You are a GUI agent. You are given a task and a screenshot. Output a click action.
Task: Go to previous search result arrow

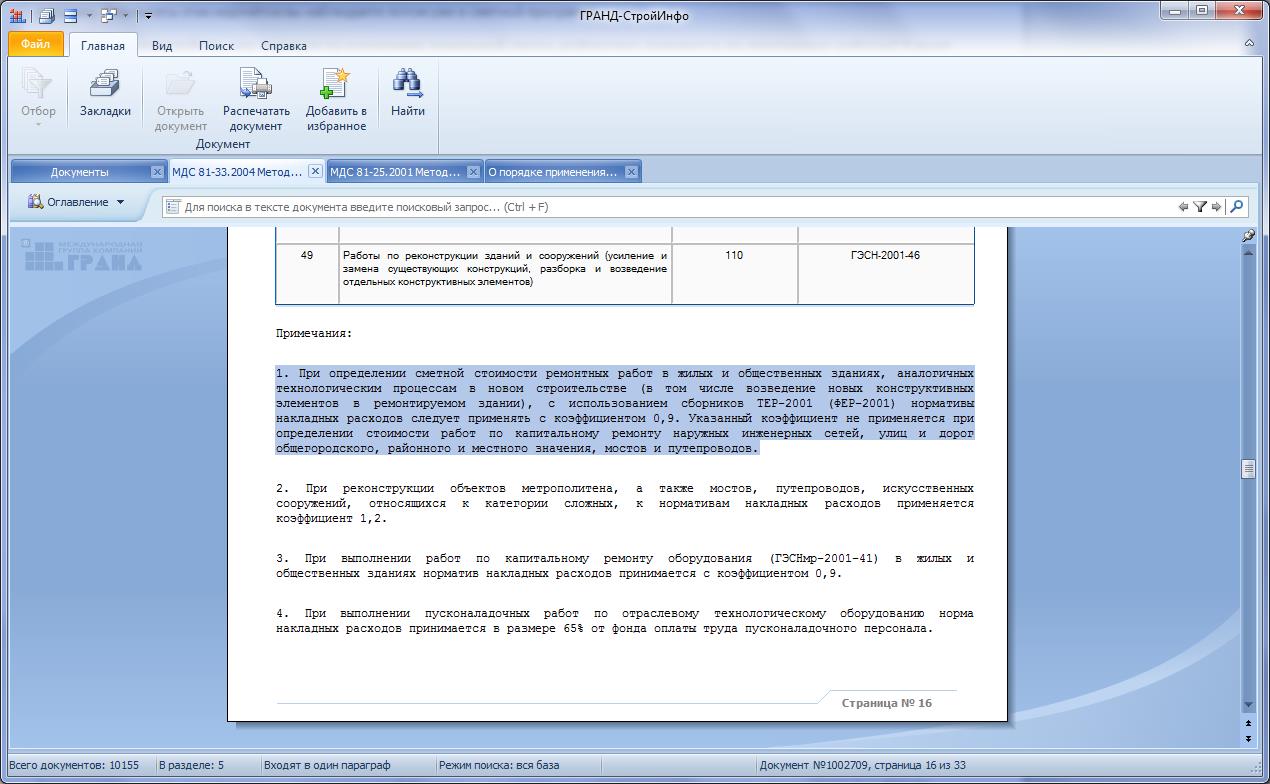[1183, 207]
